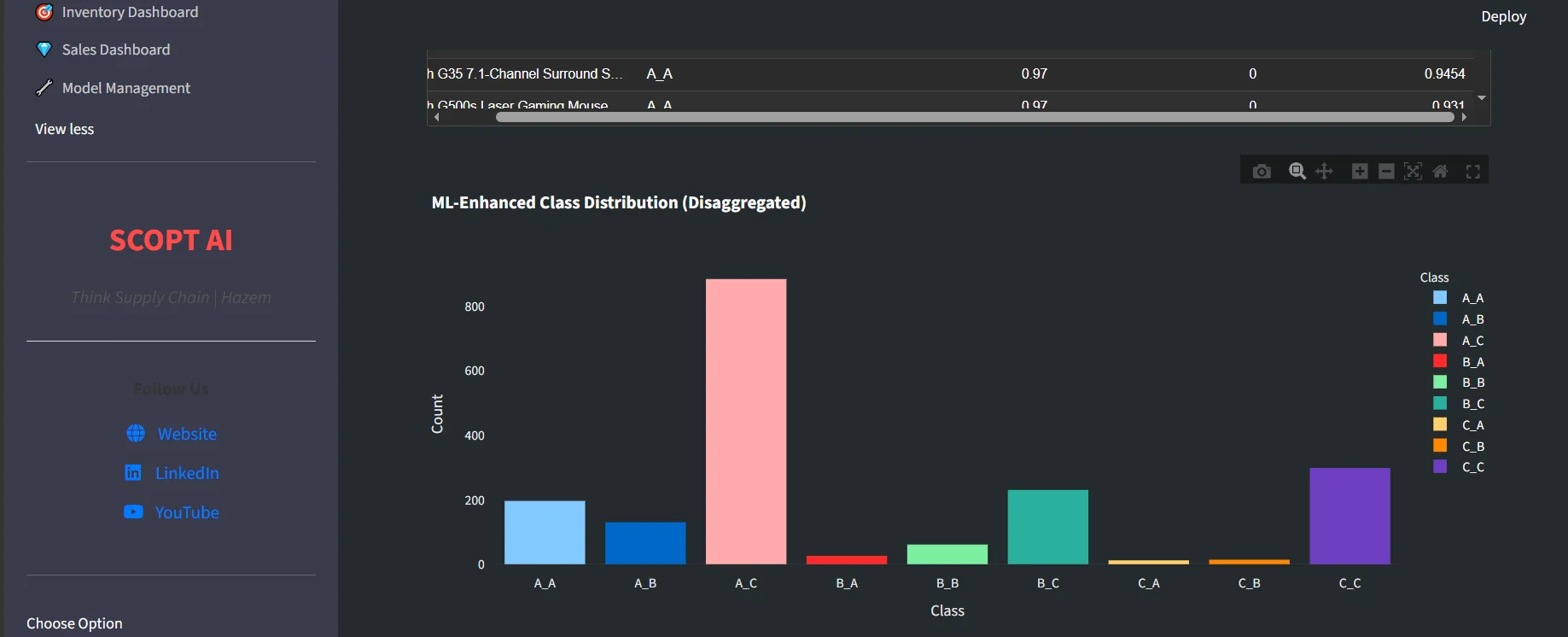Viewport: 1568px width, 637px height.
Task: Toggle C_C legend entry in chart
Action: point(1460,467)
